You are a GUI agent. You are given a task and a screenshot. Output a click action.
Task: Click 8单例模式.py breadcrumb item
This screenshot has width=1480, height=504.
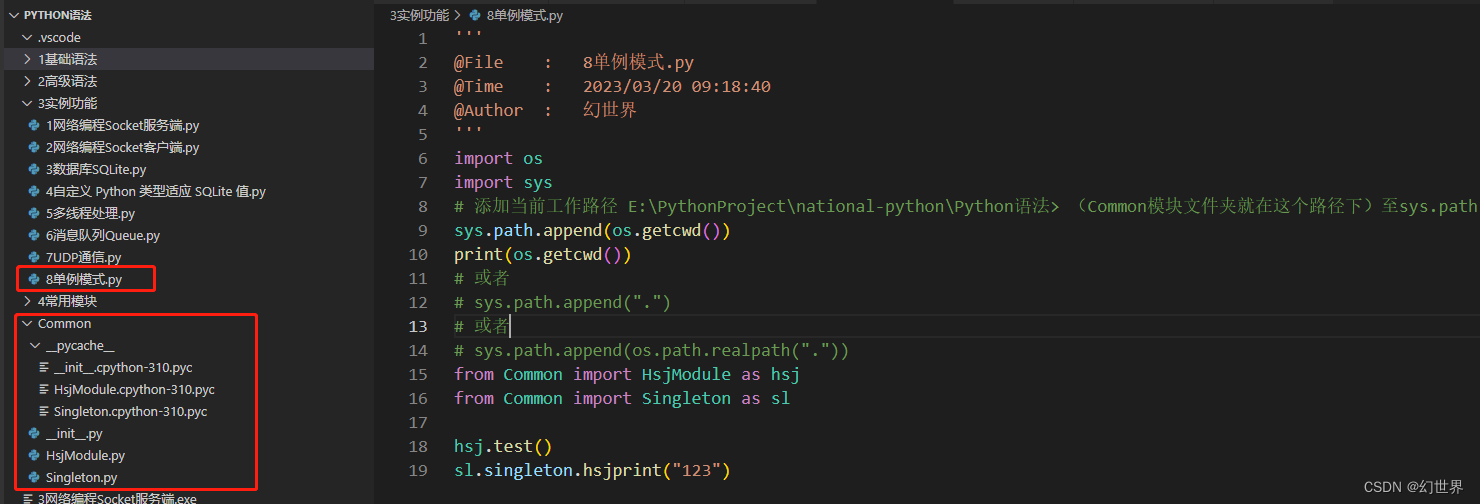[524, 15]
